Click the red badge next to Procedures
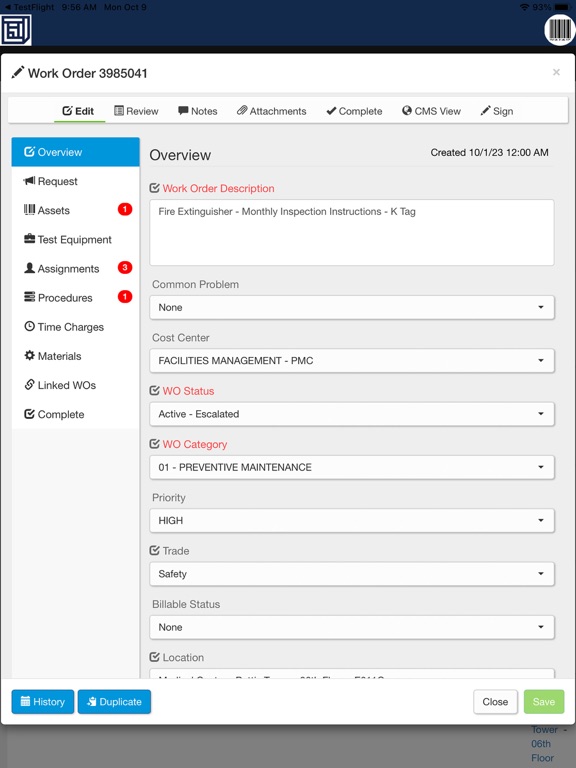The width and height of the screenshot is (576, 768). 125,296
